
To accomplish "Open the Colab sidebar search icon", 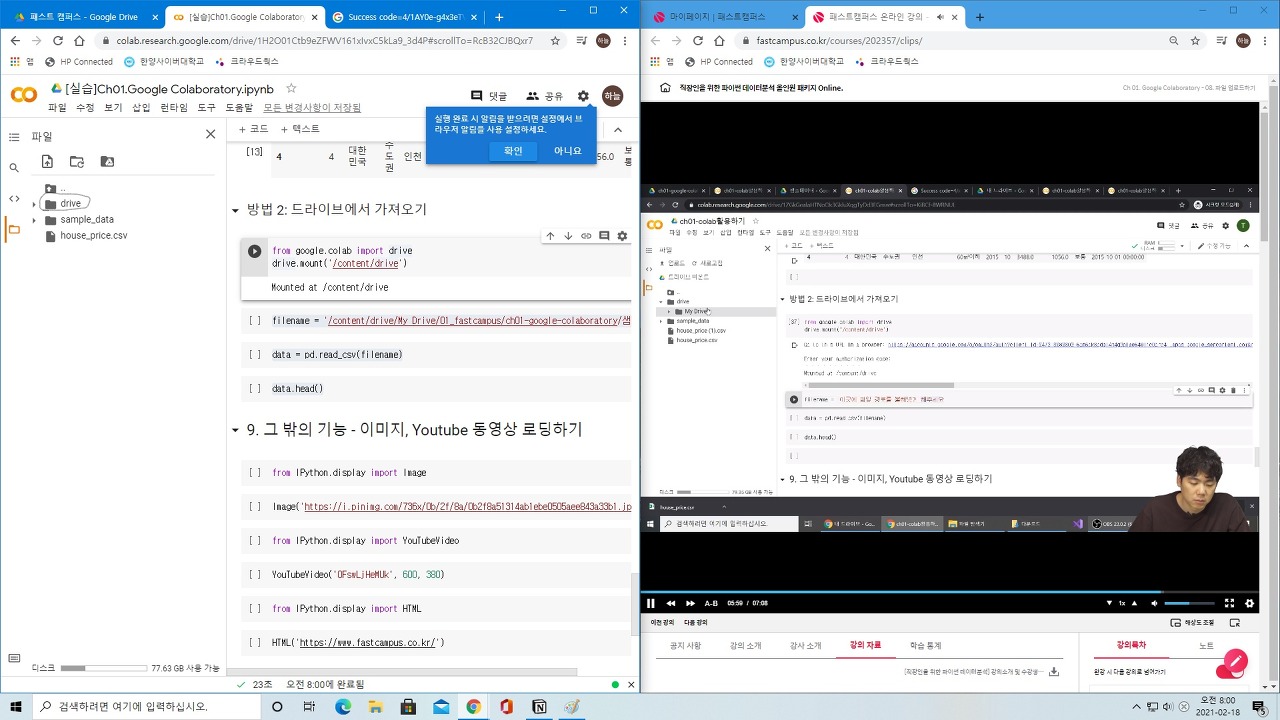I will point(14,168).
